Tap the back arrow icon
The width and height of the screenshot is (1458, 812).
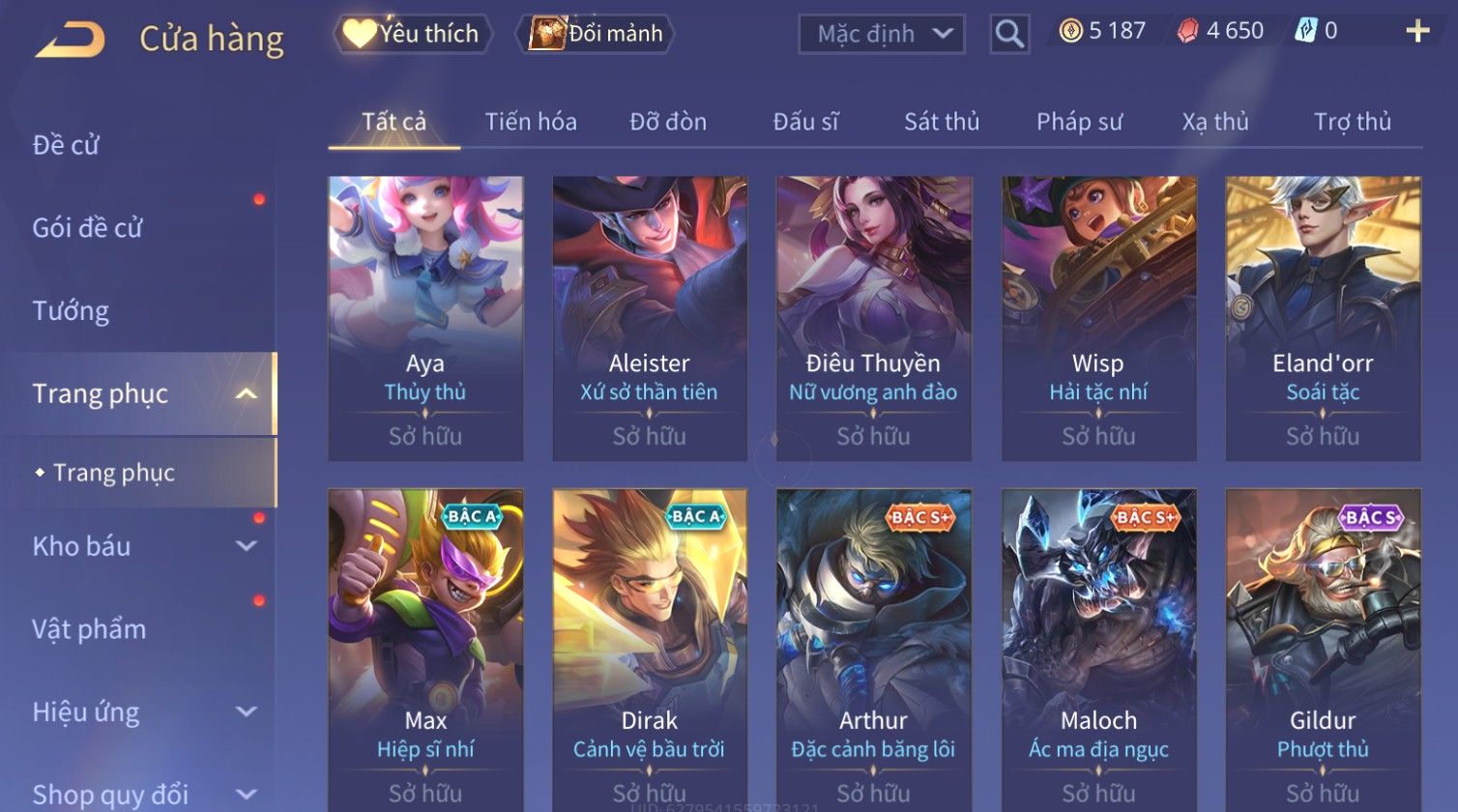[x=70, y=40]
